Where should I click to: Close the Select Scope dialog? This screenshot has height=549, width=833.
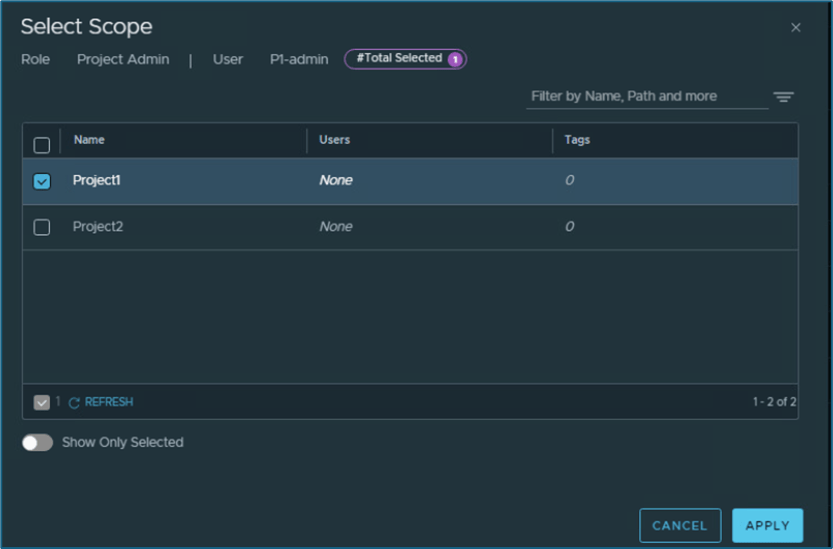click(796, 27)
